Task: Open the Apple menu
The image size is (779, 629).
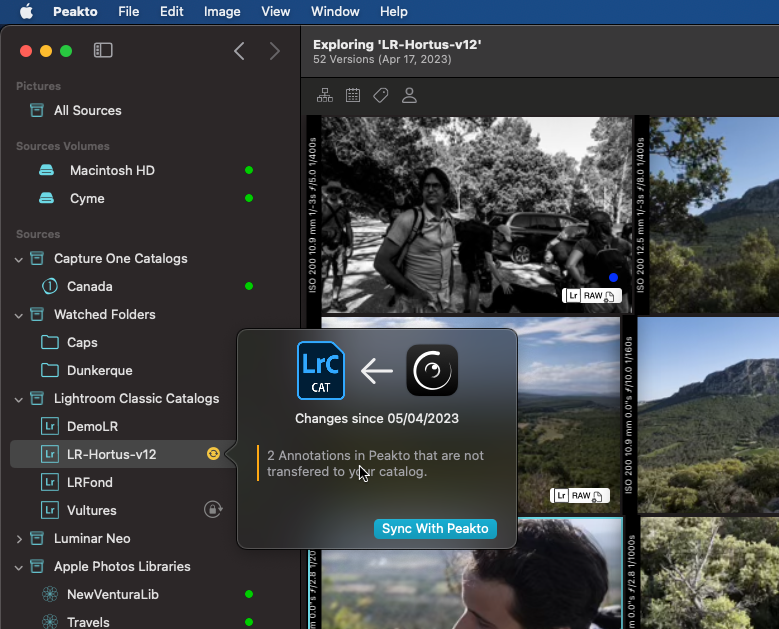Action: (x=26, y=11)
